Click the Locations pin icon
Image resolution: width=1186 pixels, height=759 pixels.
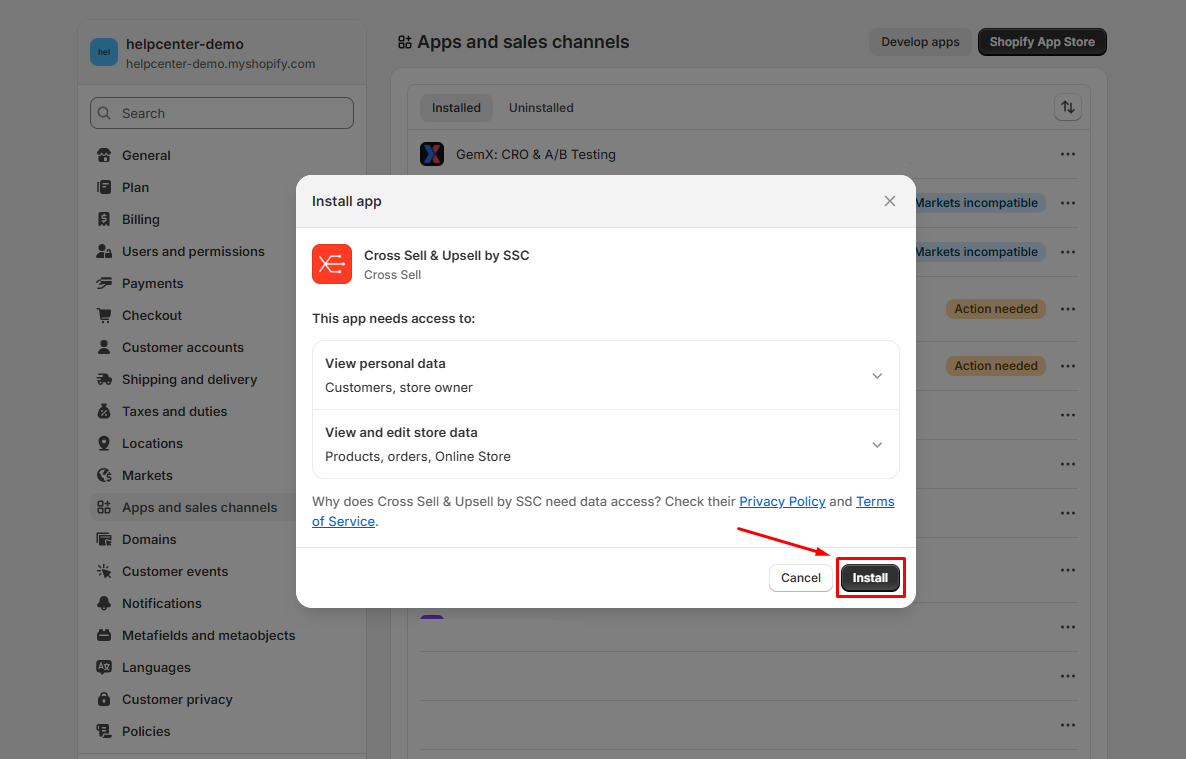coord(104,443)
